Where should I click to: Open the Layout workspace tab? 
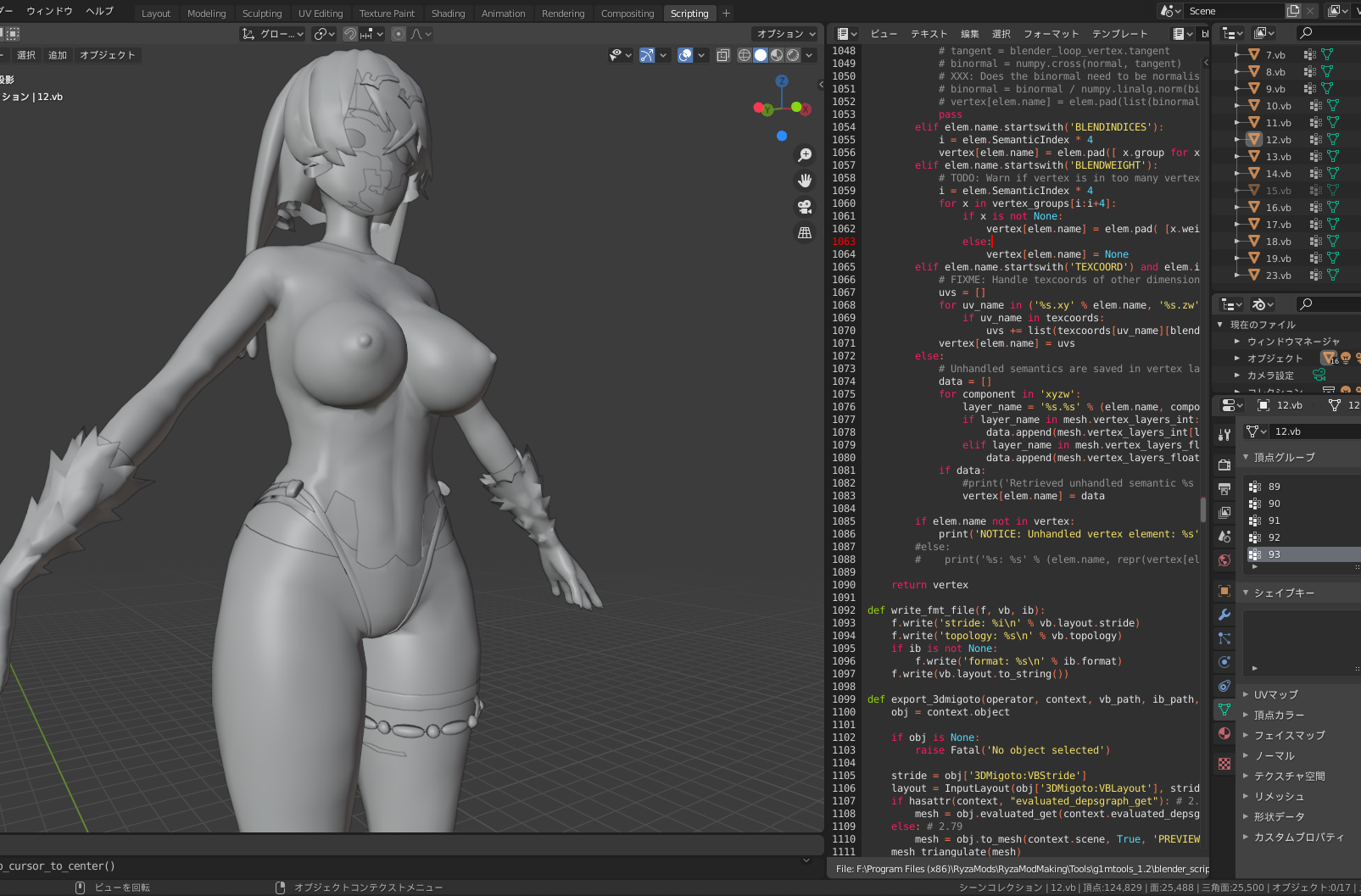pyautogui.click(x=156, y=14)
